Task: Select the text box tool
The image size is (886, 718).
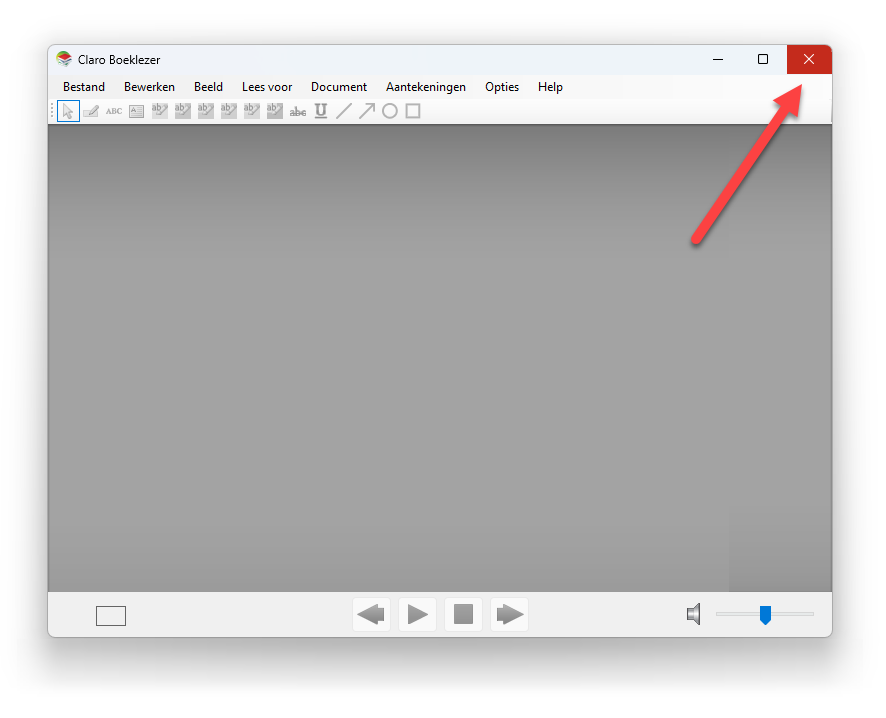Action: [x=137, y=111]
